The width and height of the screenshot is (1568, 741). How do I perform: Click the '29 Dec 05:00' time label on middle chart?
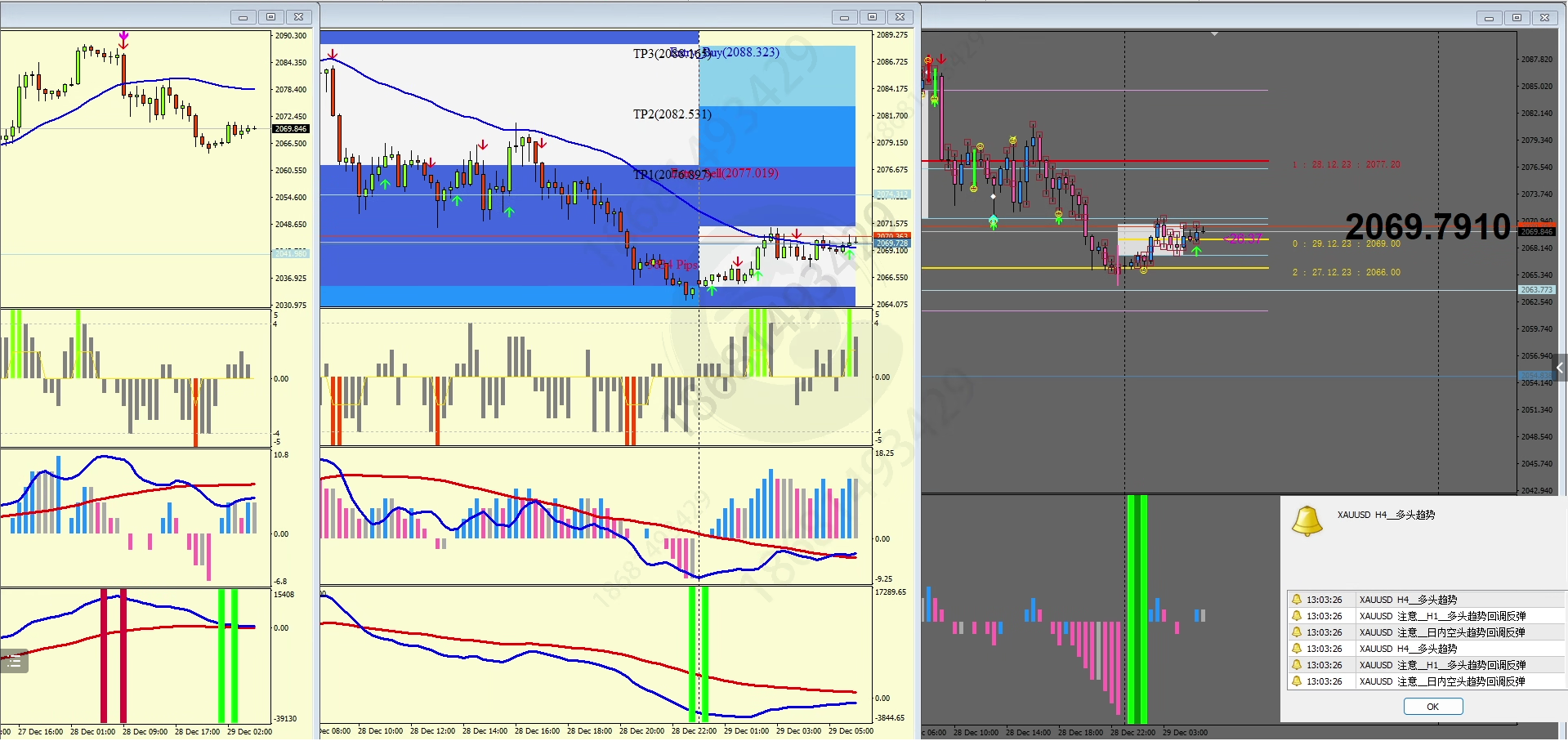click(x=851, y=731)
